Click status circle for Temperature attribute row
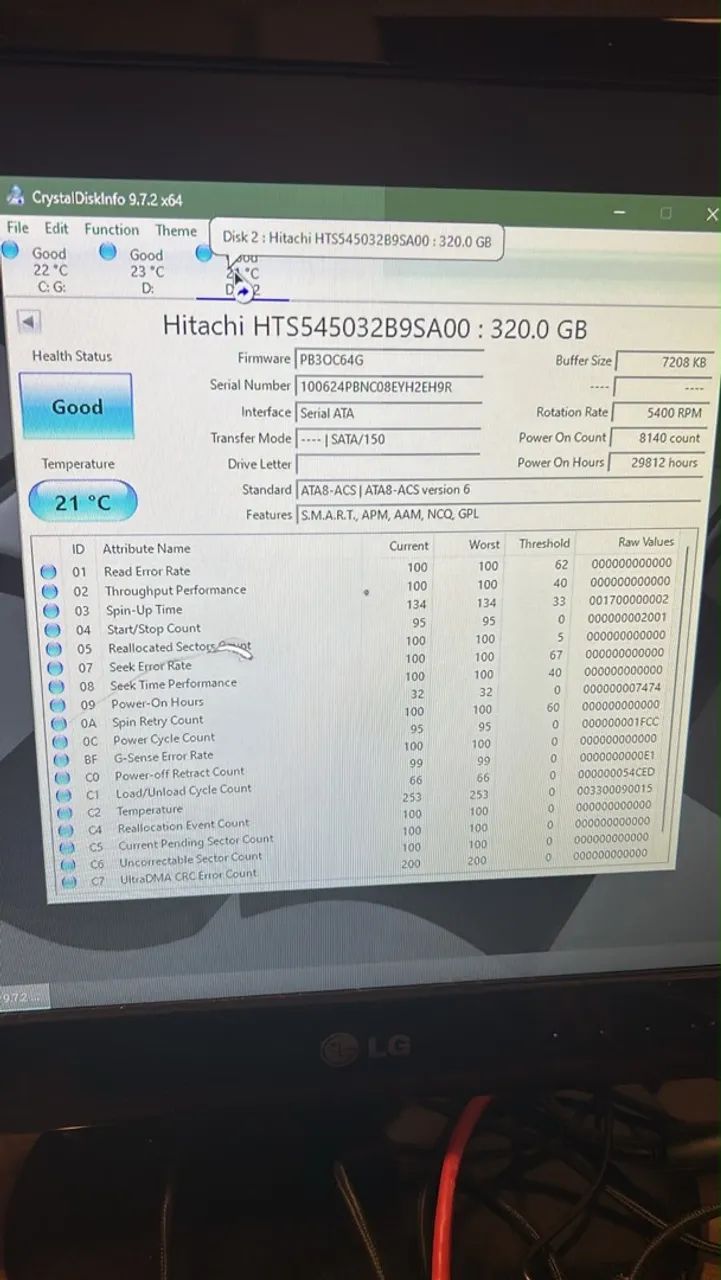Image resolution: width=721 pixels, height=1280 pixels. [x=65, y=813]
